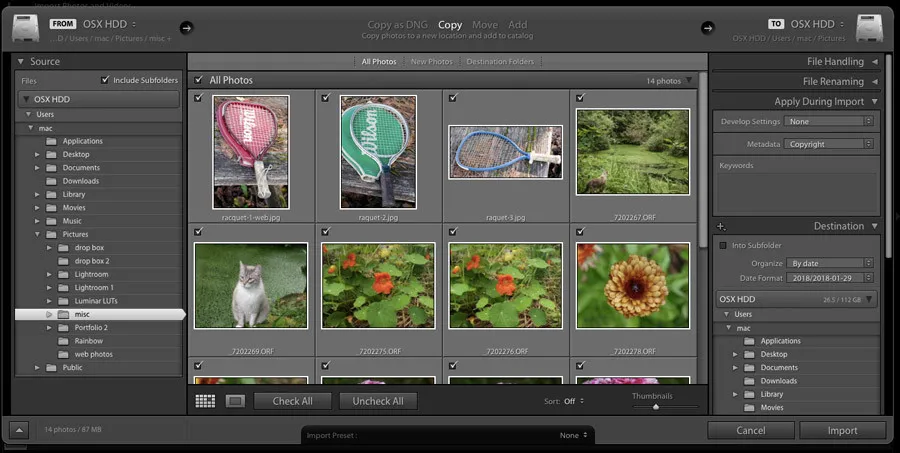
Task: Switch to loupe view icon
Action: pyautogui.click(x=235, y=401)
